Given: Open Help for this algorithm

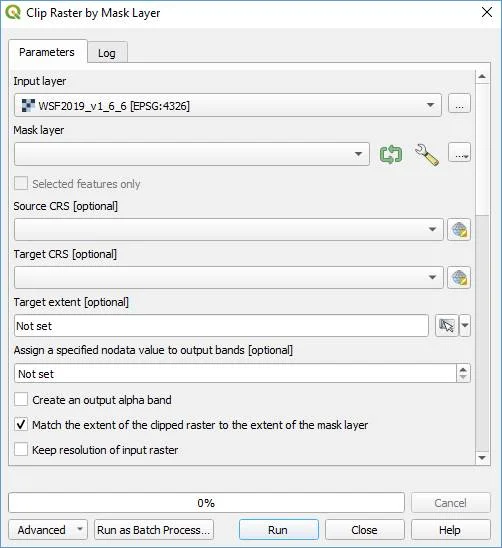Looking at the screenshot, I should click(x=451, y=529).
